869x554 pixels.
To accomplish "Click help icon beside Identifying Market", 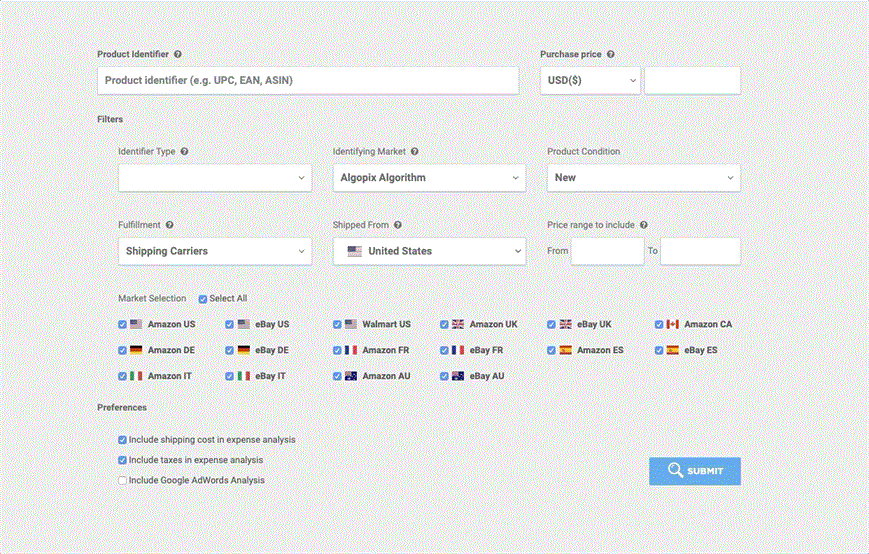I will click(x=415, y=151).
